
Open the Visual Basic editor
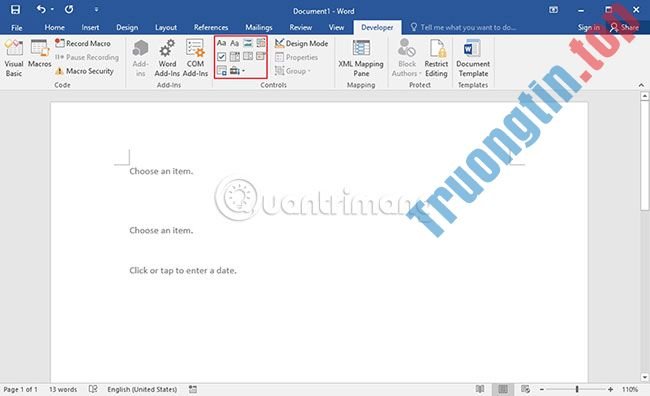(x=14, y=58)
